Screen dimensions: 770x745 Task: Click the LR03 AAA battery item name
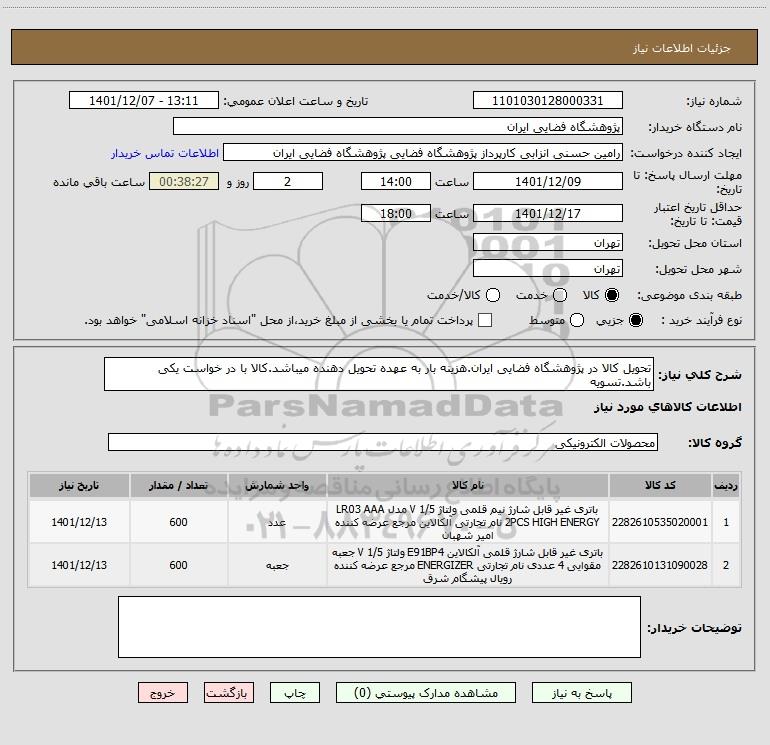pos(468,522)
